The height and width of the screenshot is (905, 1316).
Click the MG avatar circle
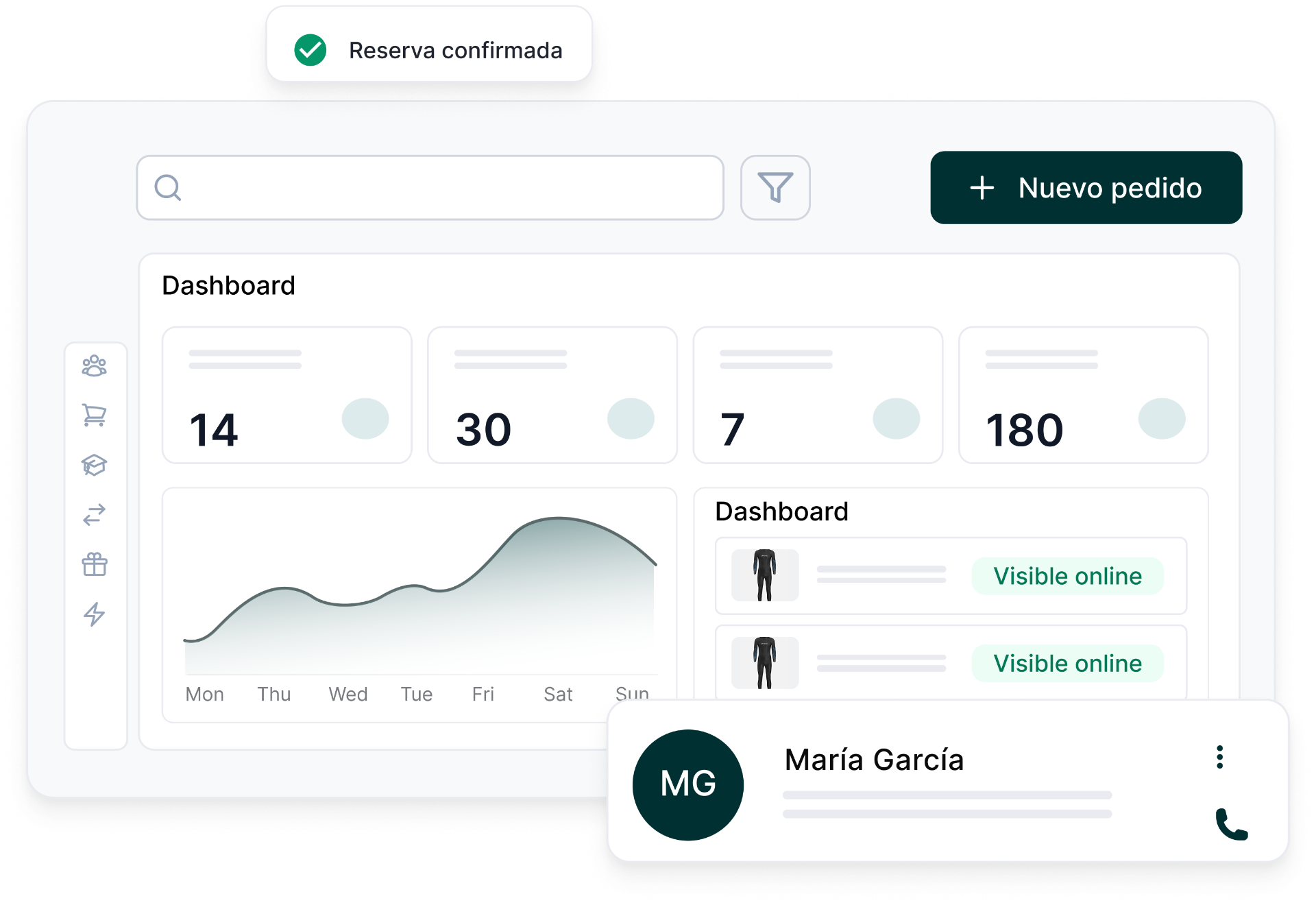tap(688, 784)
